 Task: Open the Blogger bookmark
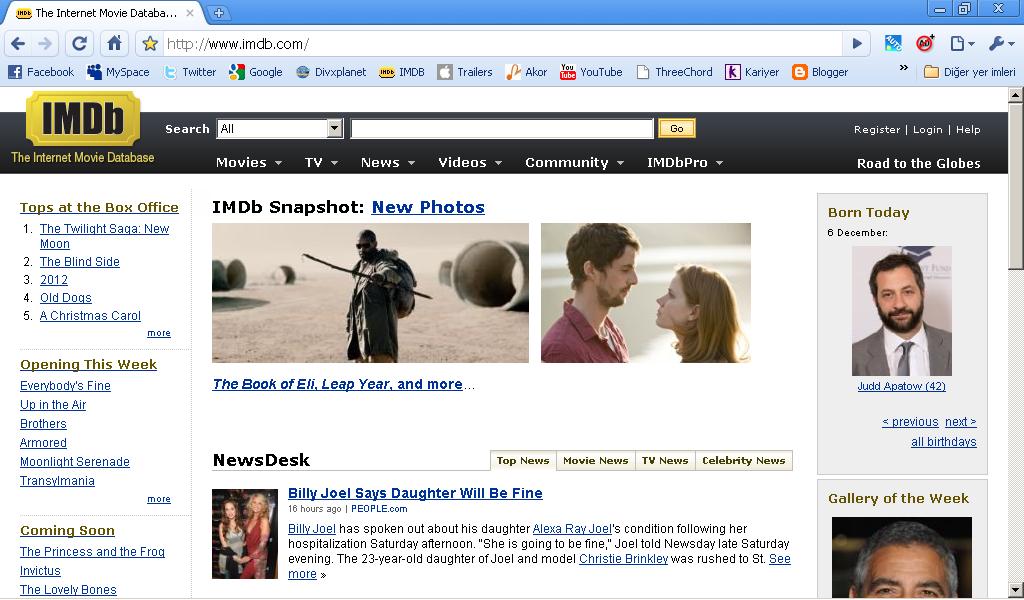820,72
